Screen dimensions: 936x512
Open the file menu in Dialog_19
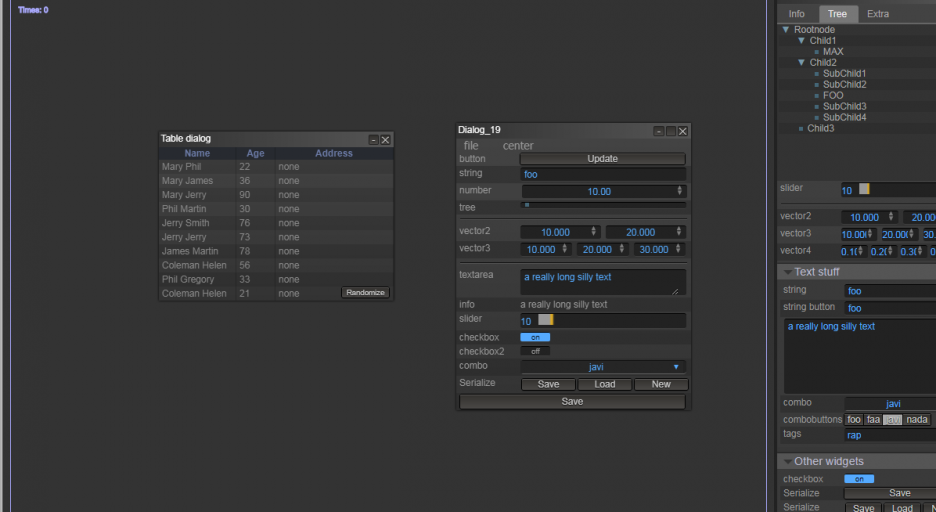(x=471, y=146)
